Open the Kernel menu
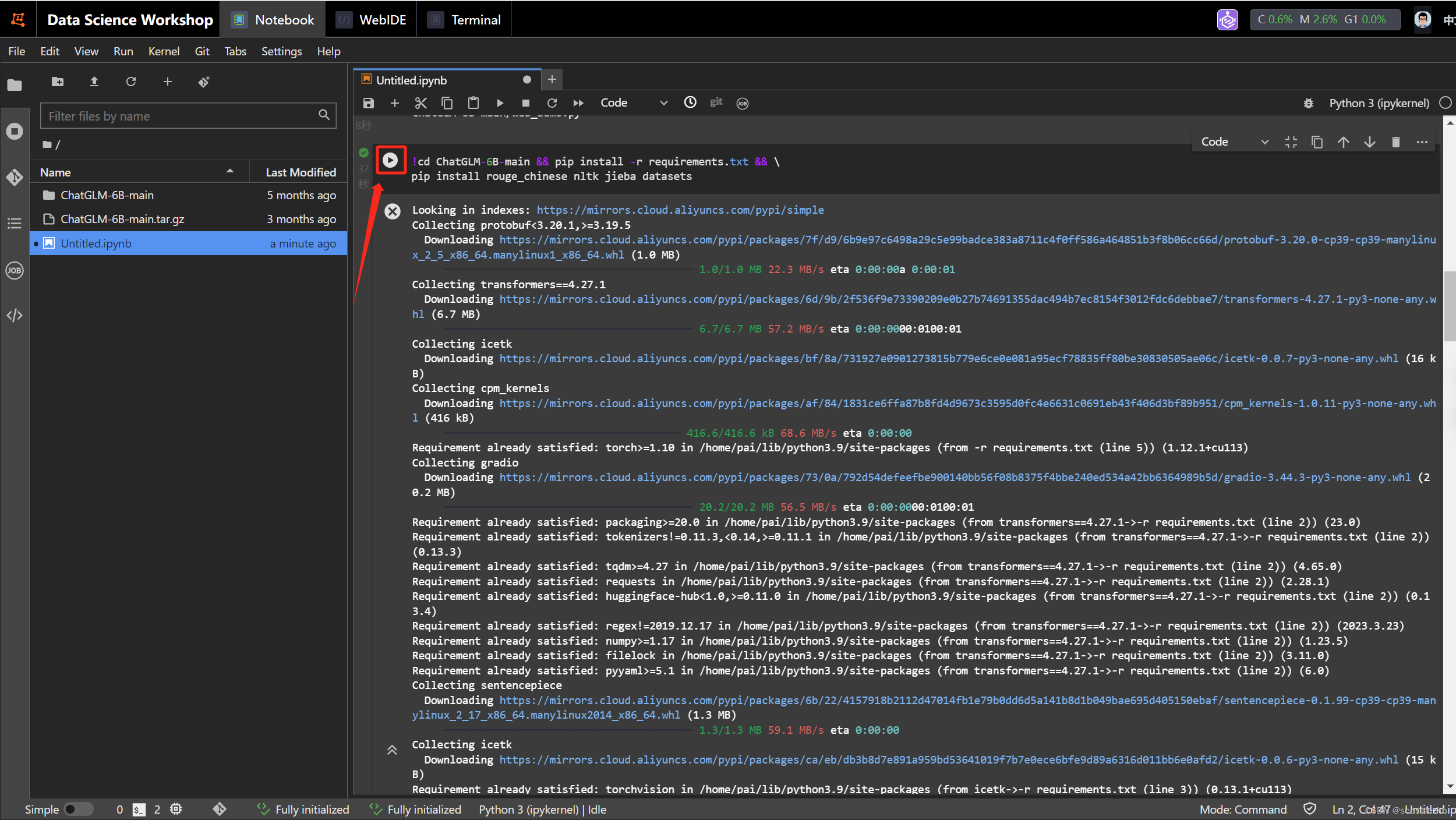Viewport: 1456px width, 820px height. tap(164, 51)
